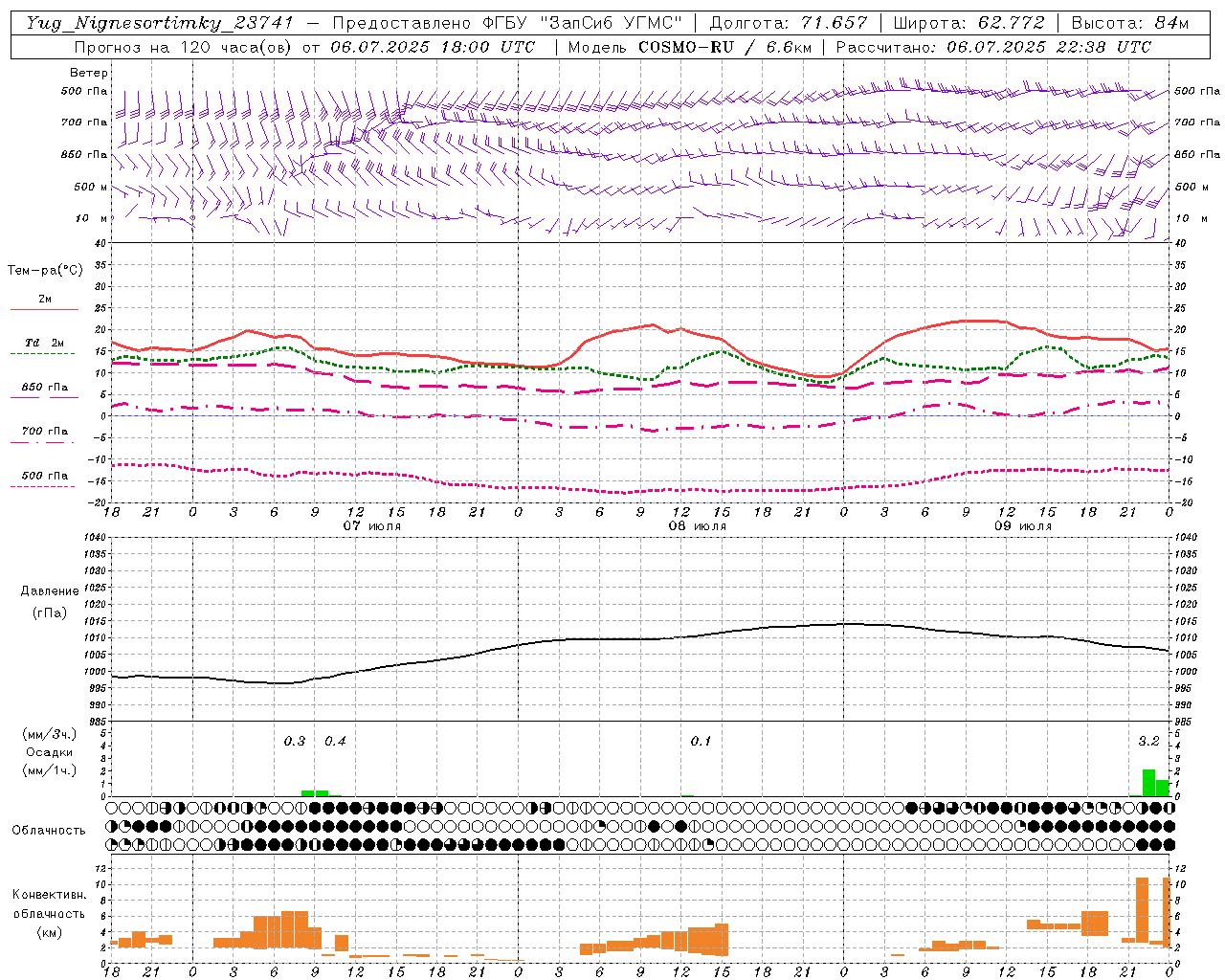
Task: Click the Облачность panel label
Action: point(49,831)
